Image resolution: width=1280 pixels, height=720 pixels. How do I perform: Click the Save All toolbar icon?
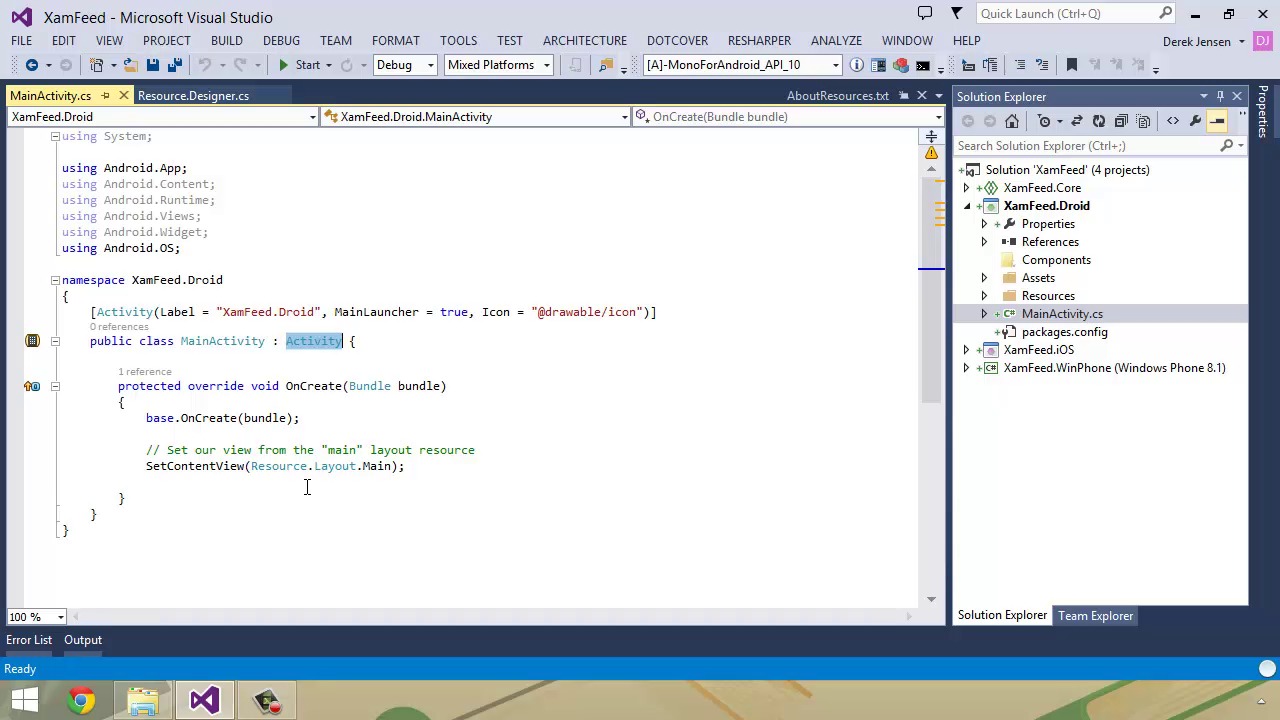pos(174,65)
